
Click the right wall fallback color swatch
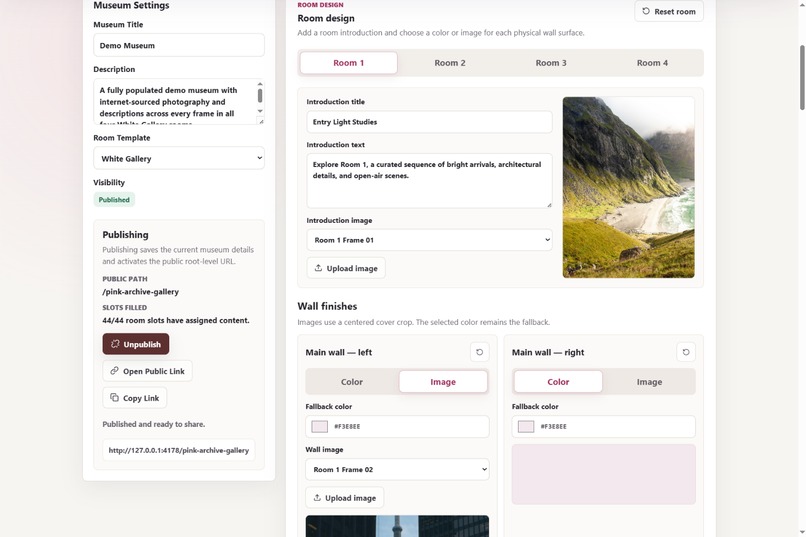click(x=525, y=427)
